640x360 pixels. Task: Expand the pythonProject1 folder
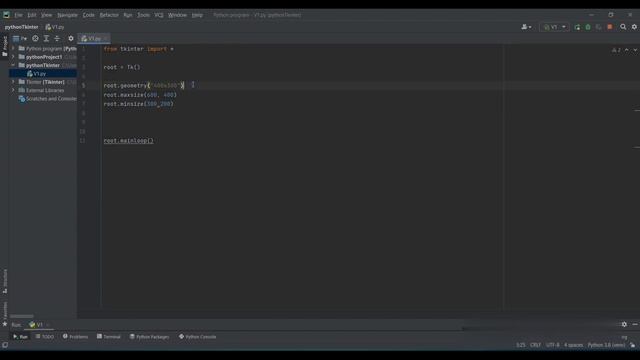pyautogui.click(x=13, y=57)
